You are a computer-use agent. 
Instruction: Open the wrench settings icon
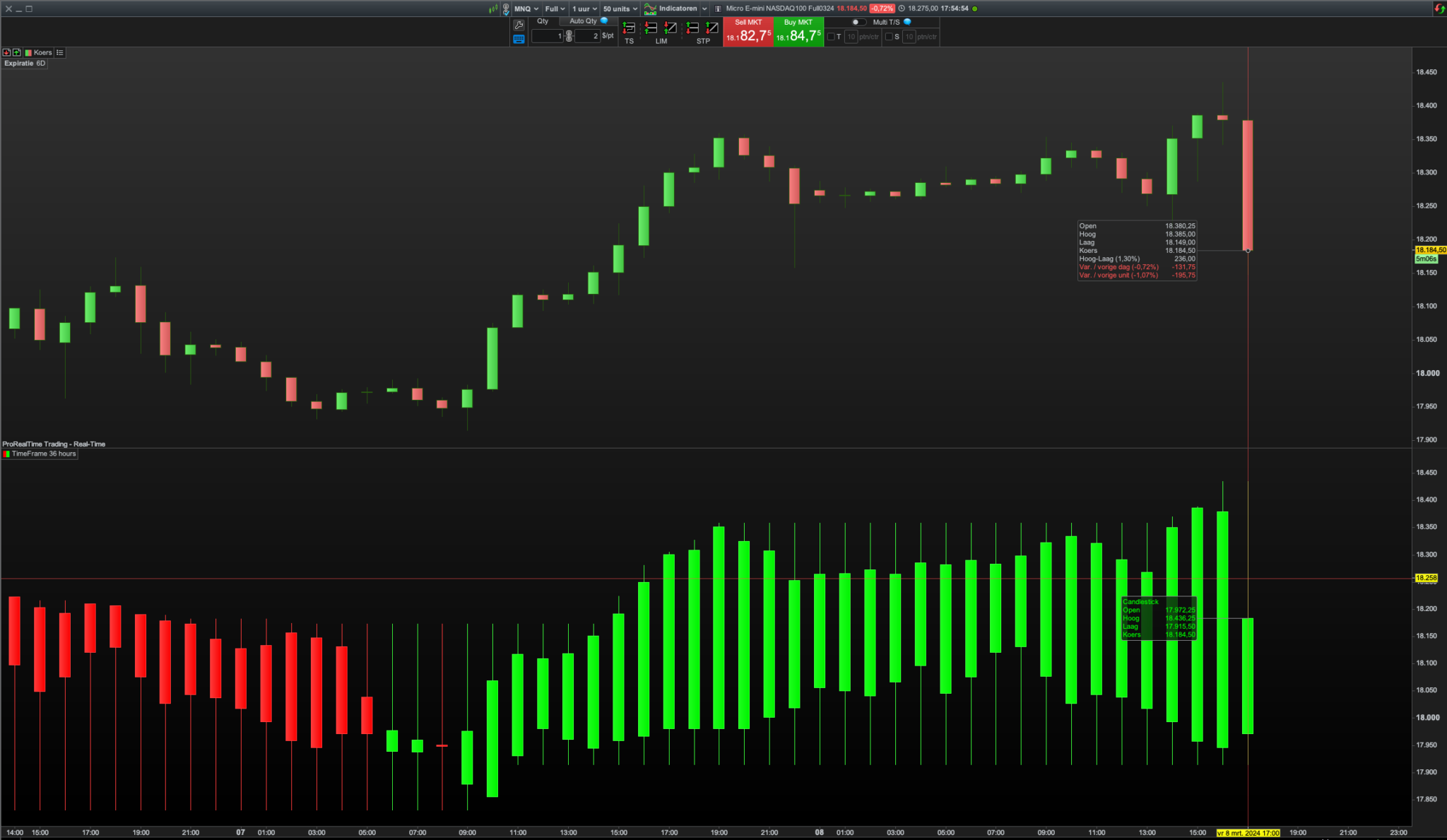pos(519,25)
